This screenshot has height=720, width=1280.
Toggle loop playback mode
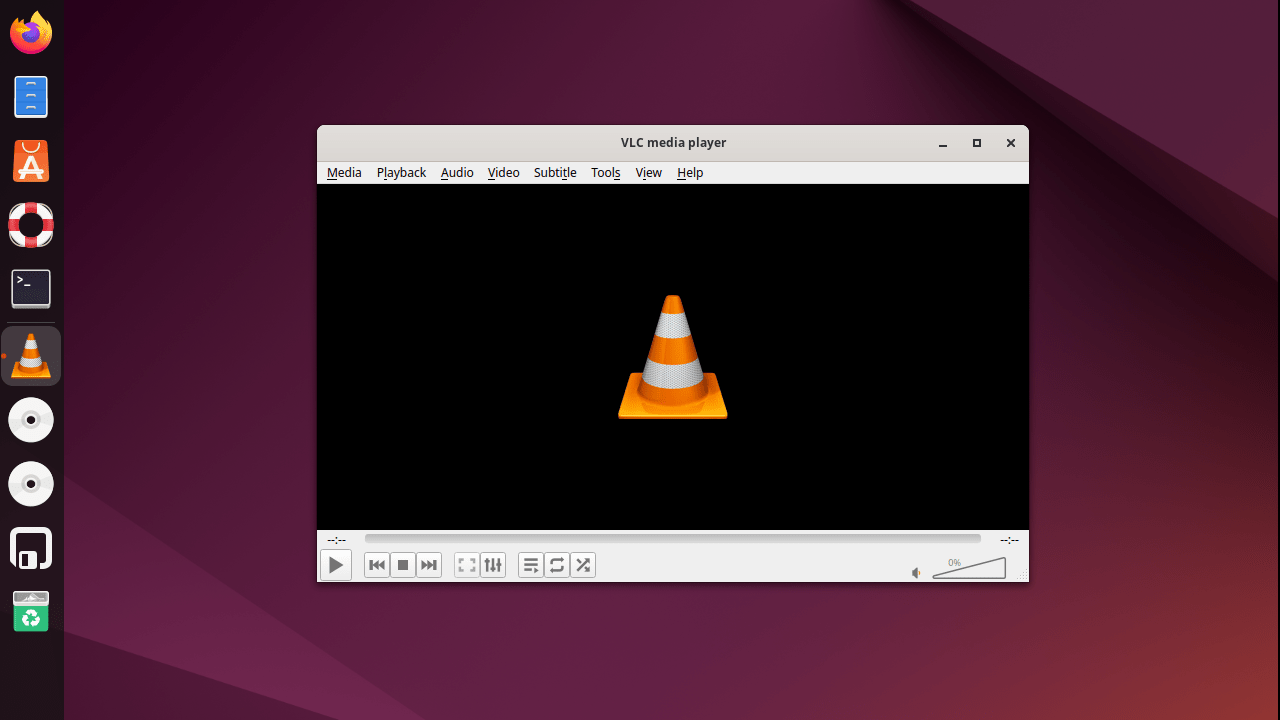[x=556, y=564]
